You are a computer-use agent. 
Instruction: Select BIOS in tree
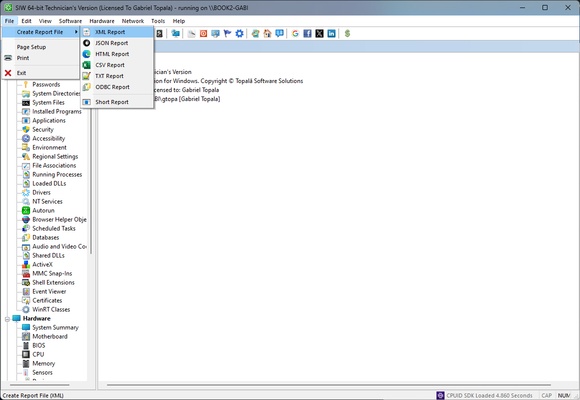pyautogui.click(x=39, y=346)
